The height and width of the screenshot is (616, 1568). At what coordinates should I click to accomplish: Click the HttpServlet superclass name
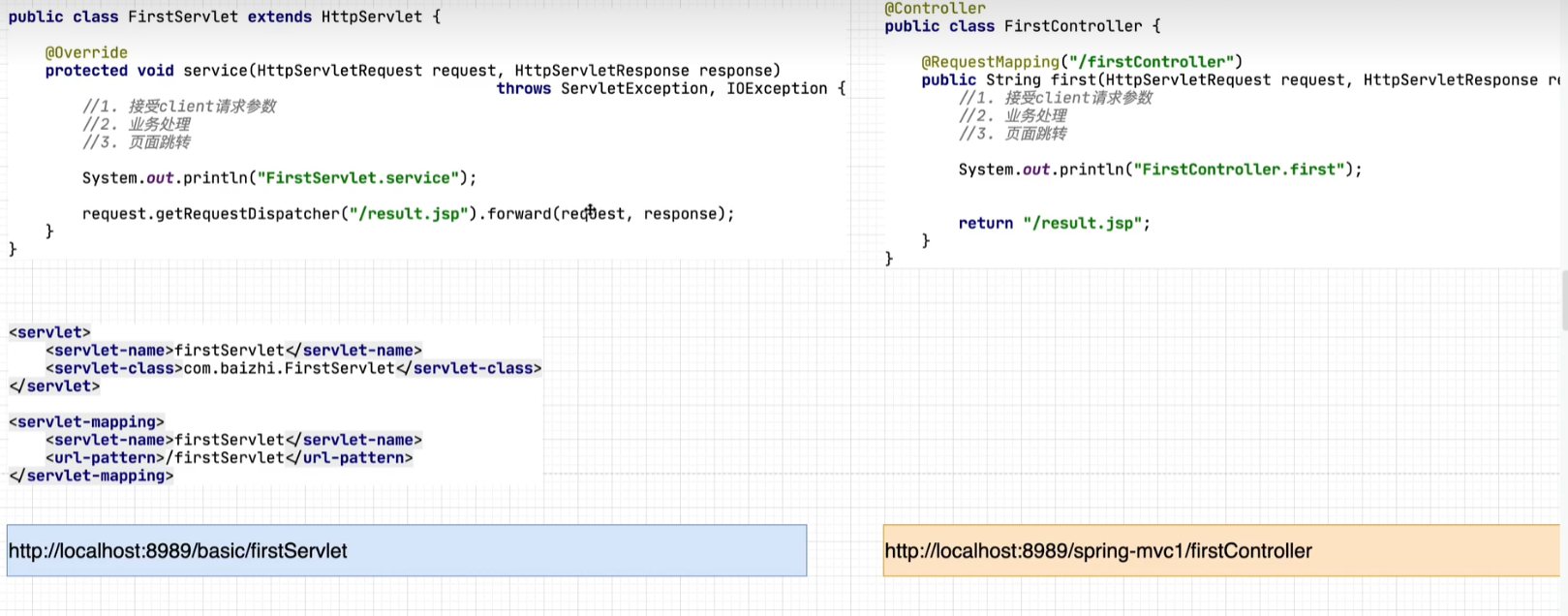click(371, 16)
